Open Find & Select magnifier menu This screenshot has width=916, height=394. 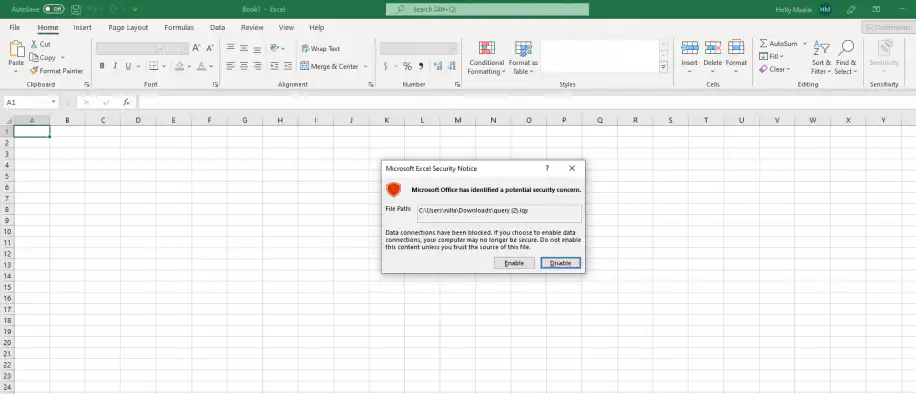point(846,58)
